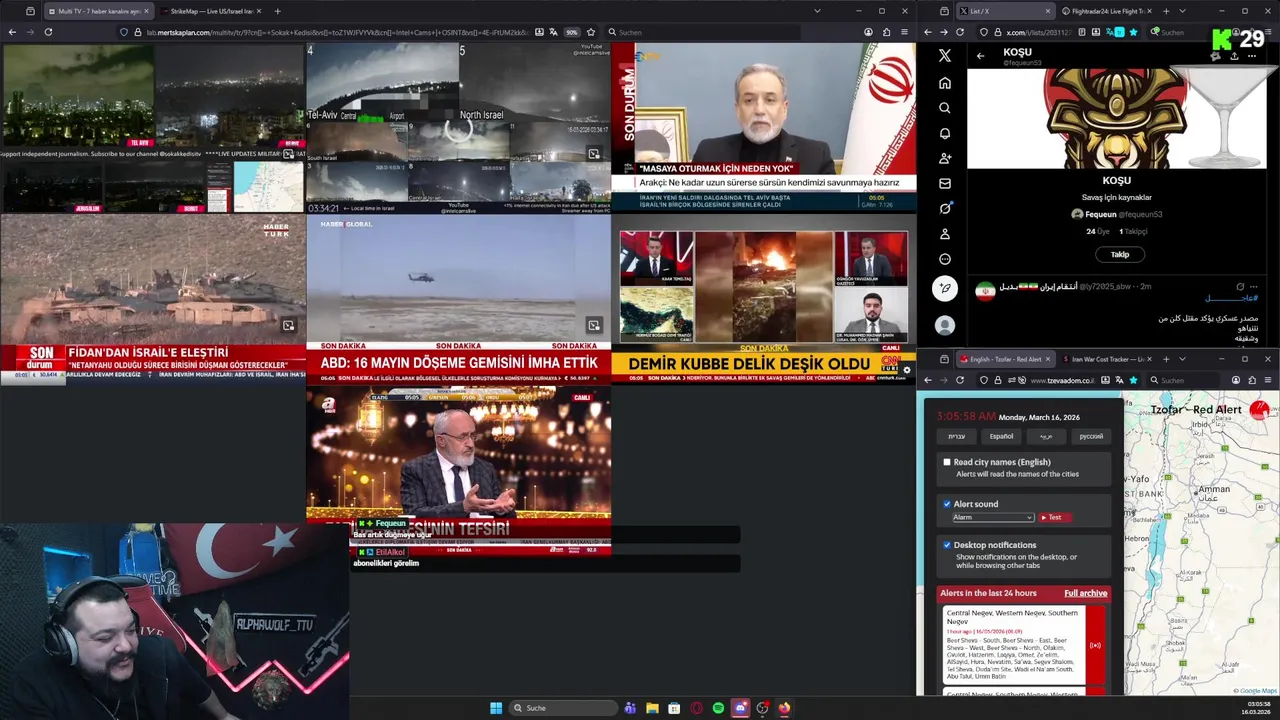Switch language to Español
This screenshot has width=1280, height=720.
coord(1001,436)
